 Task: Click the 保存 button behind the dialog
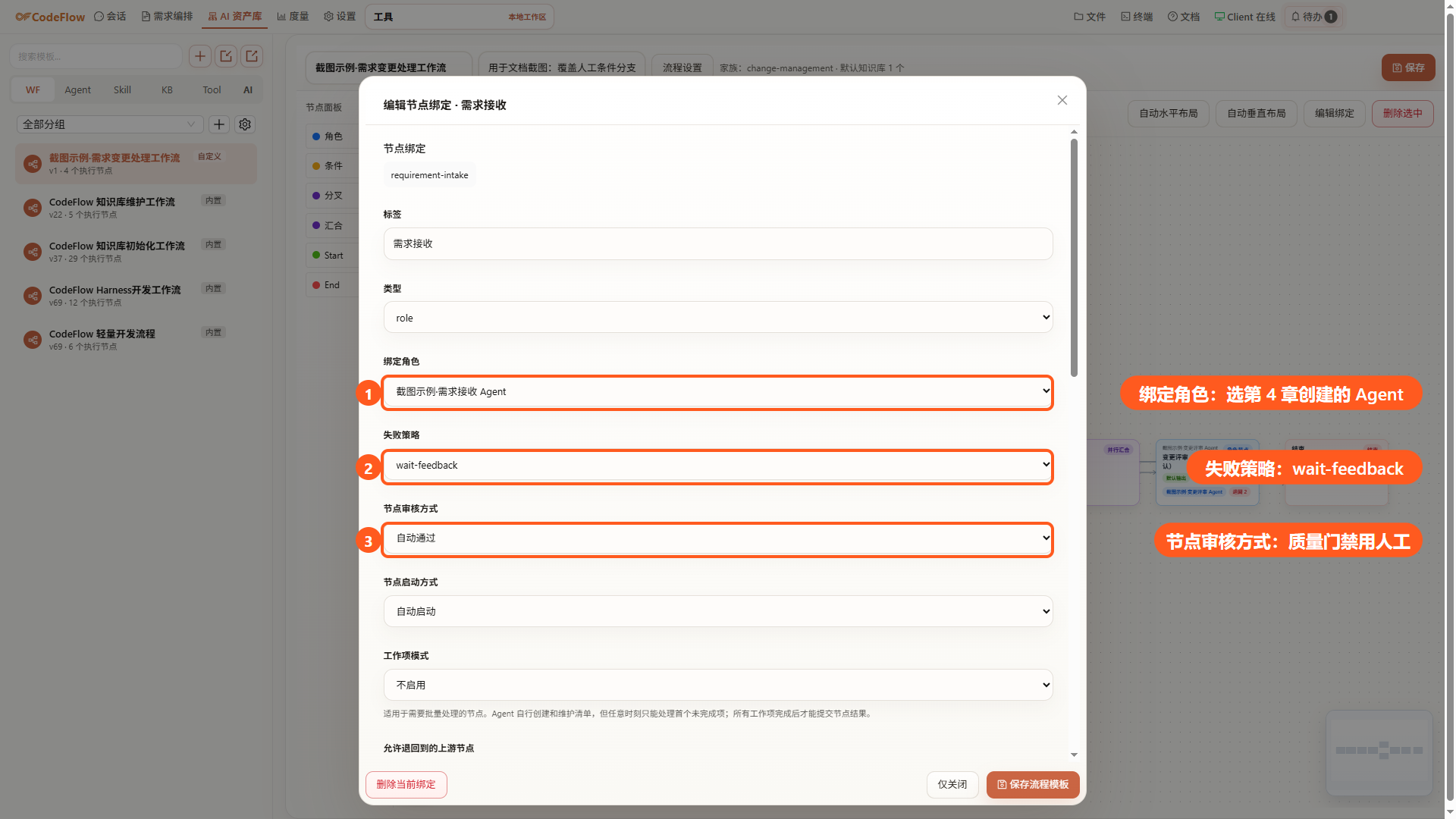coord(1408,67)
